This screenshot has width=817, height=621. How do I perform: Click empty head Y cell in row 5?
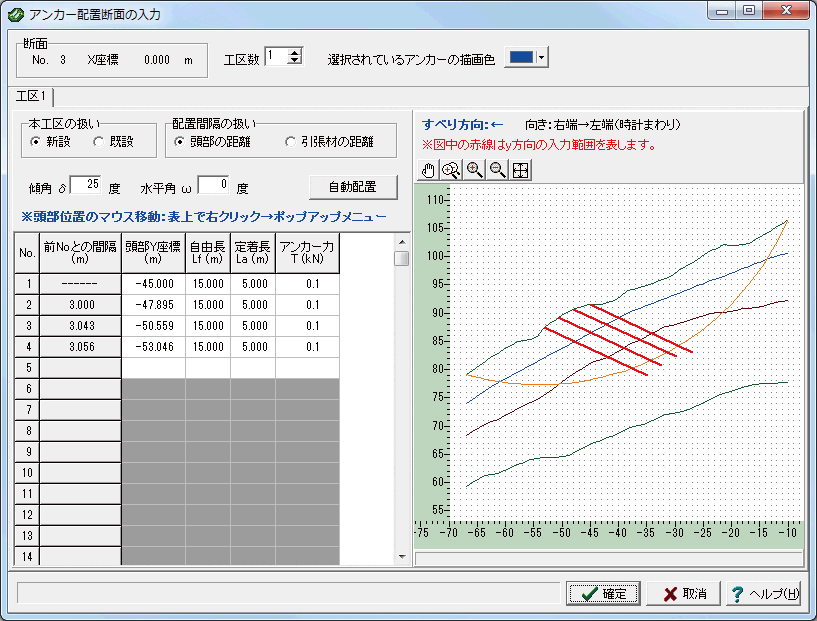click(154, 368)
